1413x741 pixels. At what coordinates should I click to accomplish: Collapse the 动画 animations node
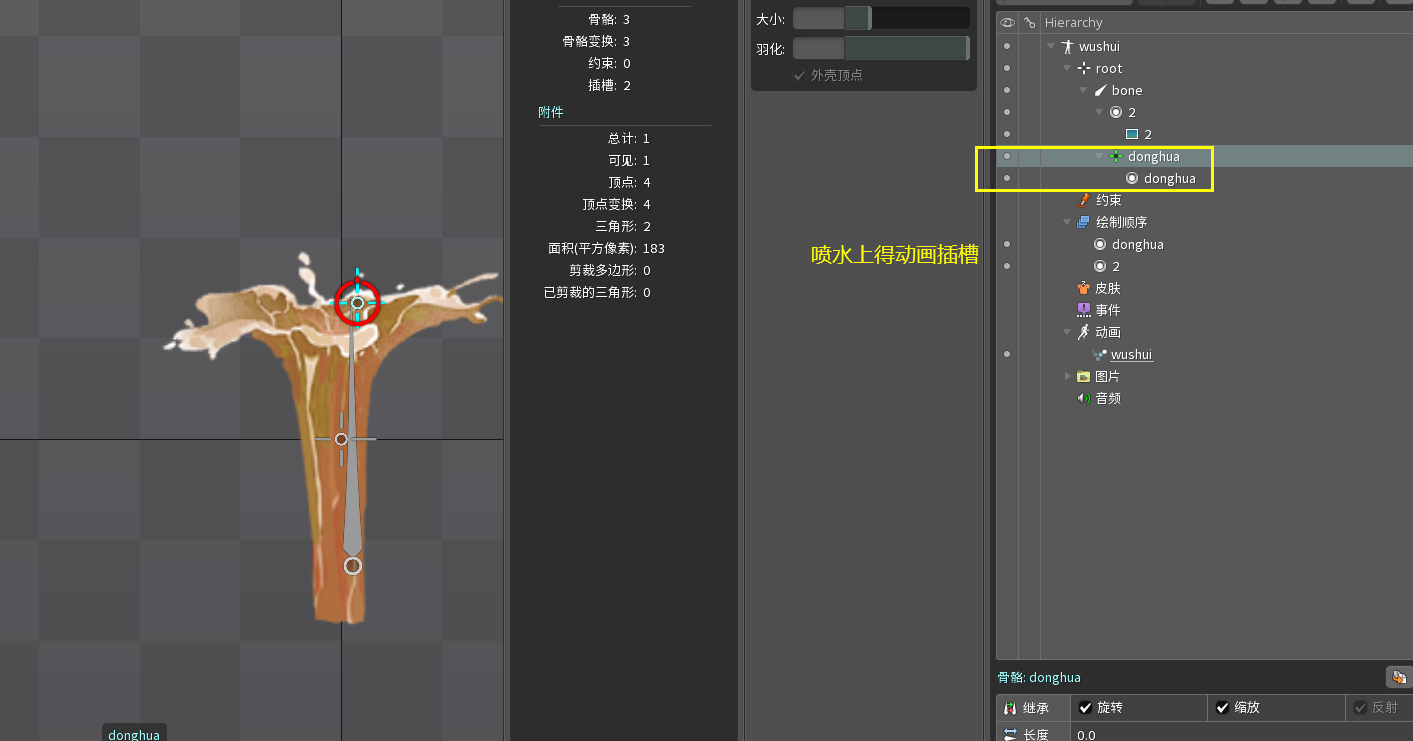pyautogui.click(x=1068, y=333)
